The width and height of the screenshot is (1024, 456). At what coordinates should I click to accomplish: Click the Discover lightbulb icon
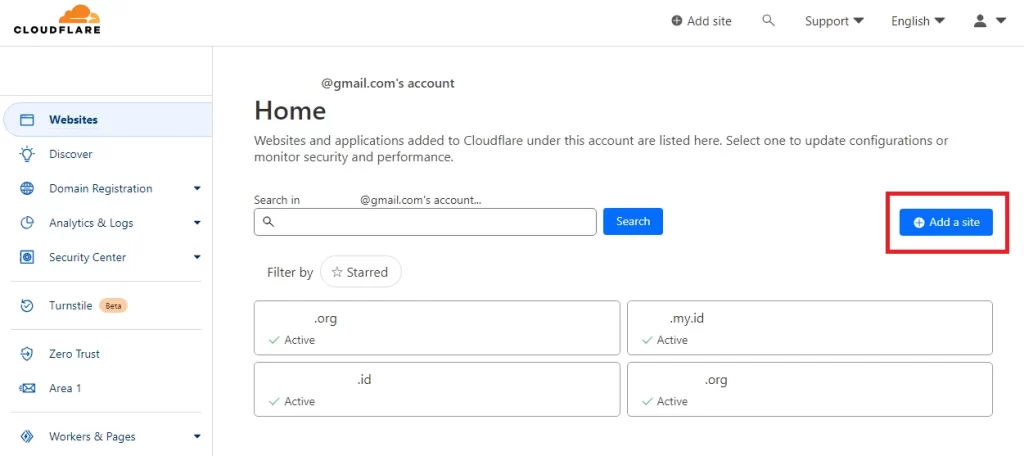pos(27,154)
